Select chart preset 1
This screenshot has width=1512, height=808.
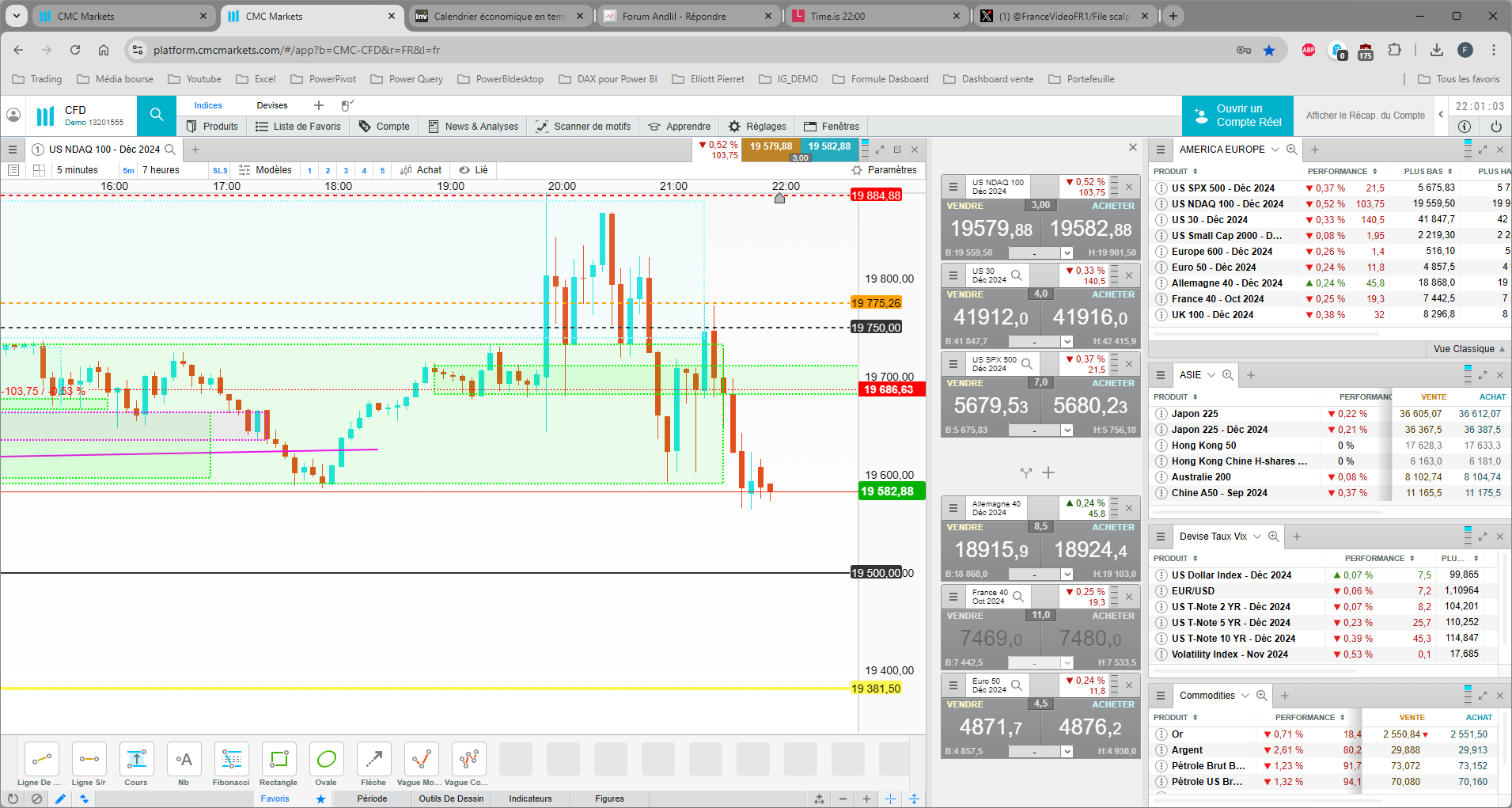[309, 170]
